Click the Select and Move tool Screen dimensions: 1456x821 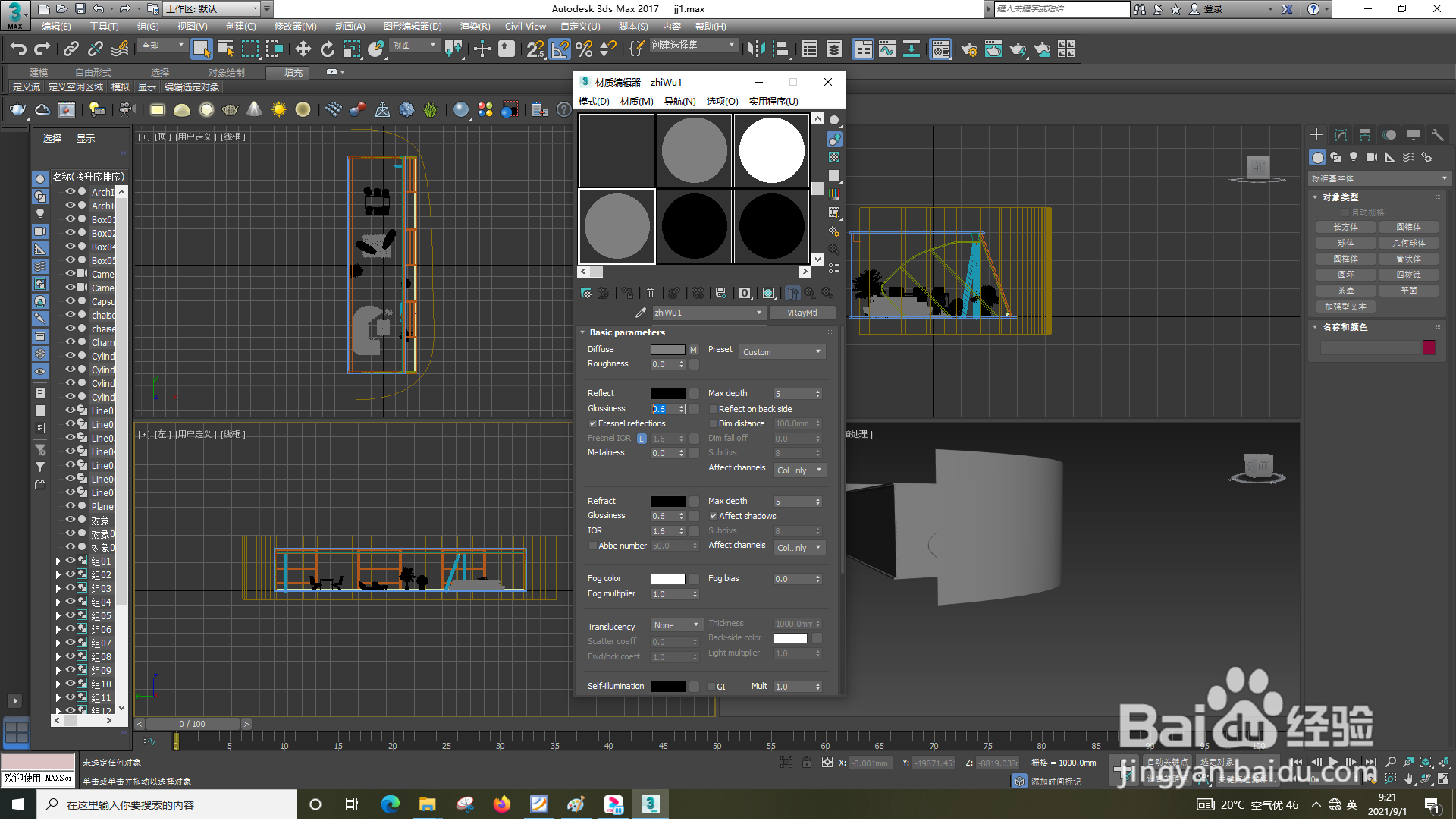click(303, 49)
